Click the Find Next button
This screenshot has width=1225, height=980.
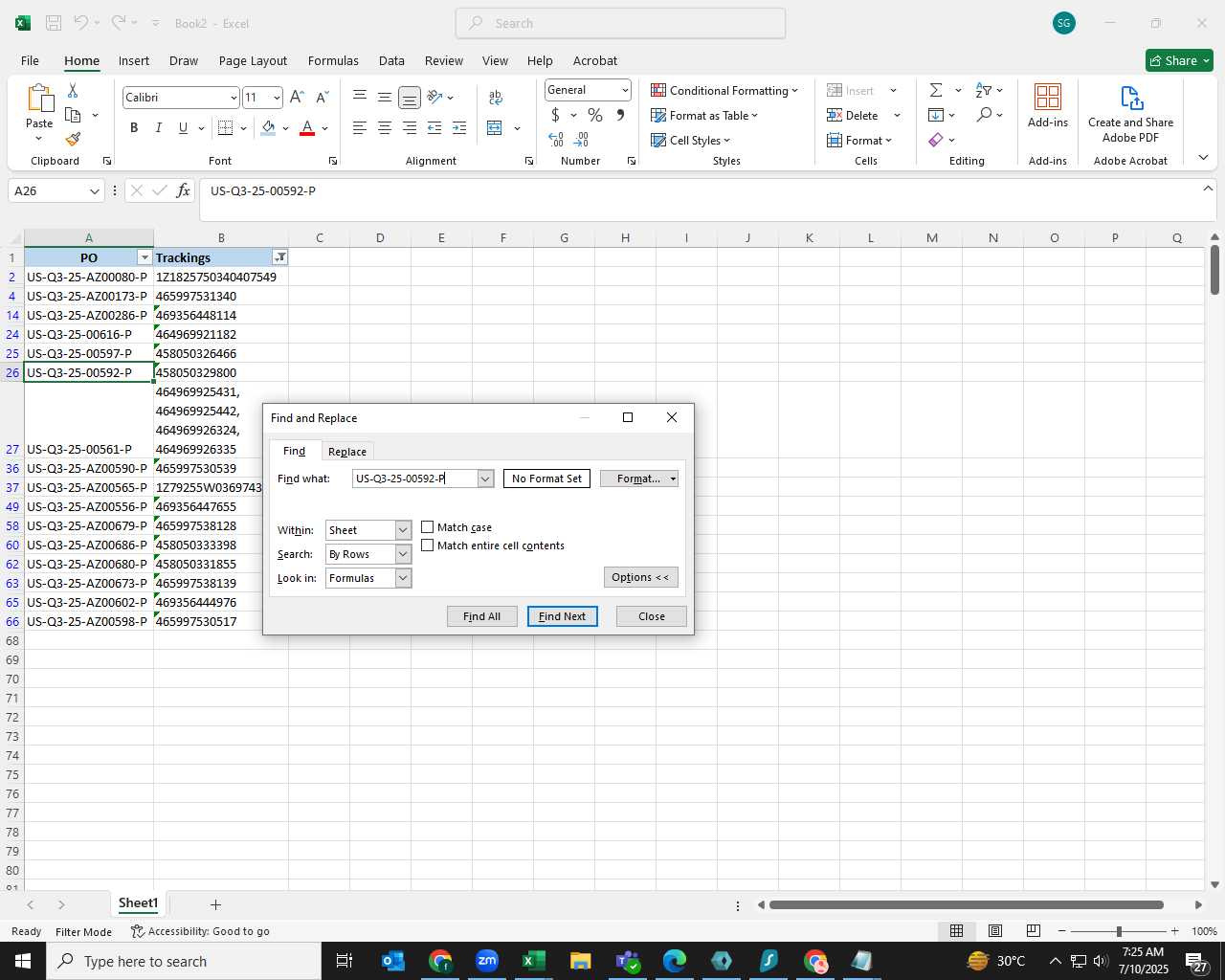pyautogui.click(x=563, y=616)
